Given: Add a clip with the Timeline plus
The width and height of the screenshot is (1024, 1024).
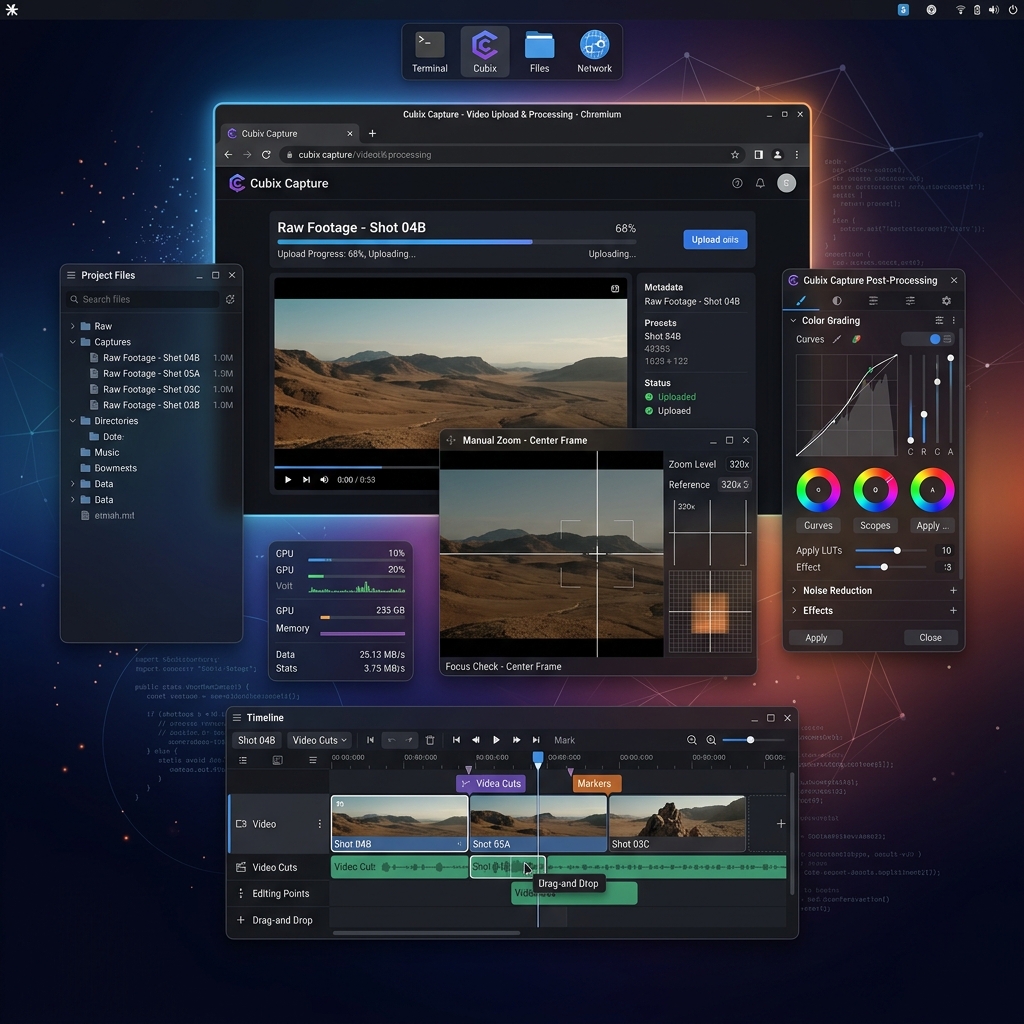Looking at the screenshot, I should pyautogui.click(x=781, y=824).
